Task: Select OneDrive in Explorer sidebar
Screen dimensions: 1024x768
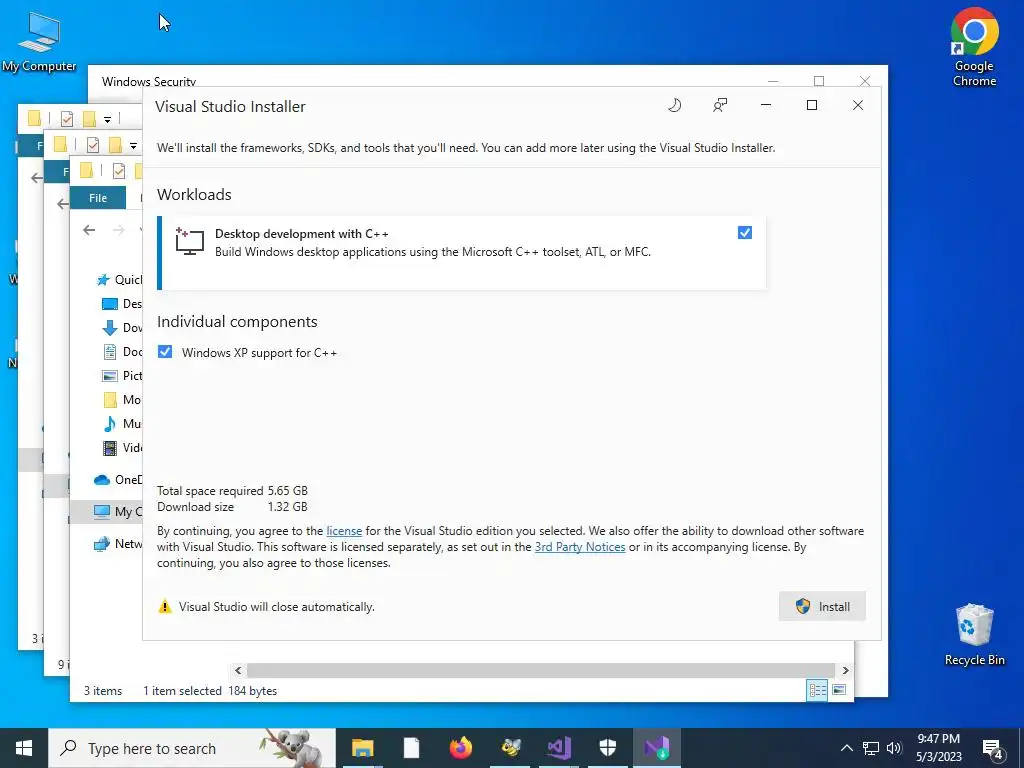Action: (x=118, y=480)
